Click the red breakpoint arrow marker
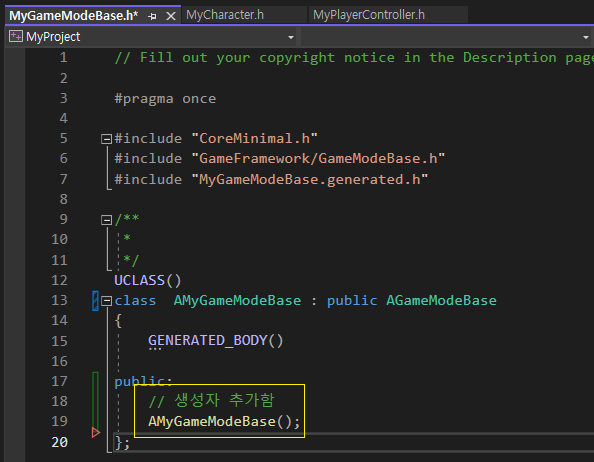Screen dimensions: 594x462 coord(96,432)
